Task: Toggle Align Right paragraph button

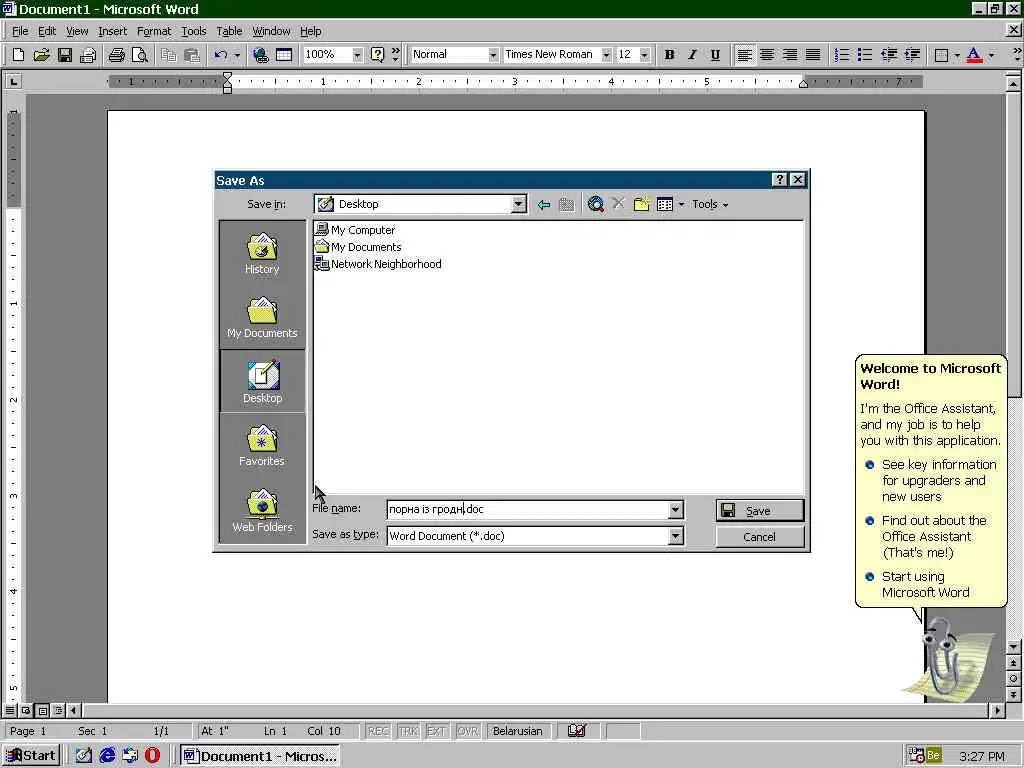Action: click(x=790, y=55)
